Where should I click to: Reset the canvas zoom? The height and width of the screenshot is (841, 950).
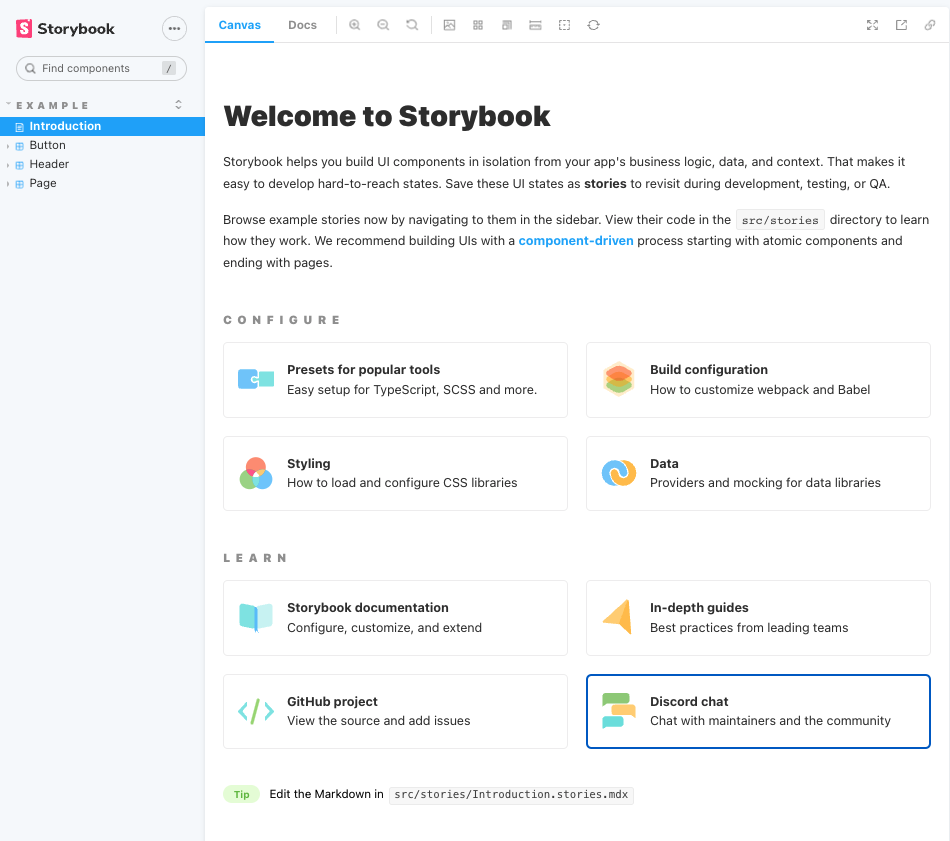point(412,25)
